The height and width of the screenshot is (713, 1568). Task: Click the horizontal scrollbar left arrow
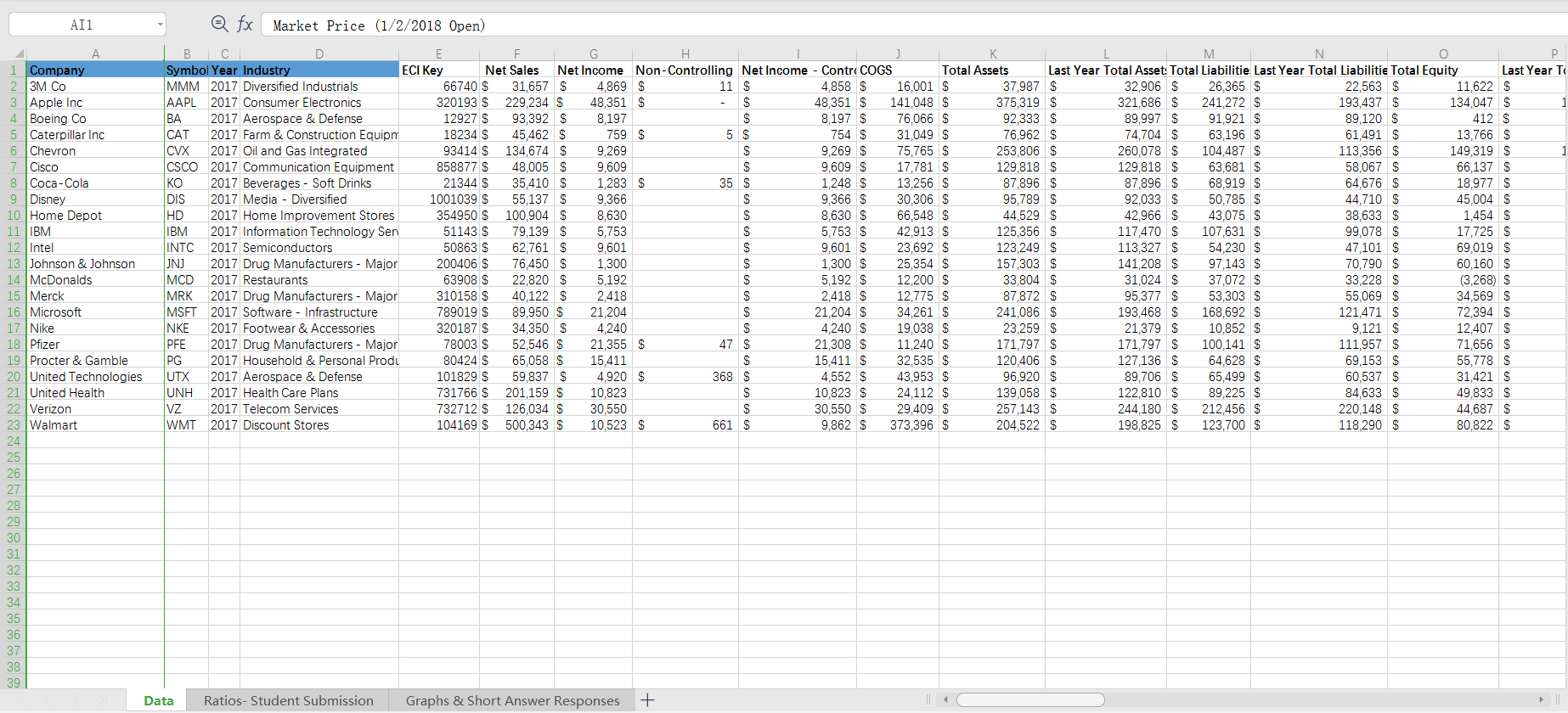click(x=945, y=700)
